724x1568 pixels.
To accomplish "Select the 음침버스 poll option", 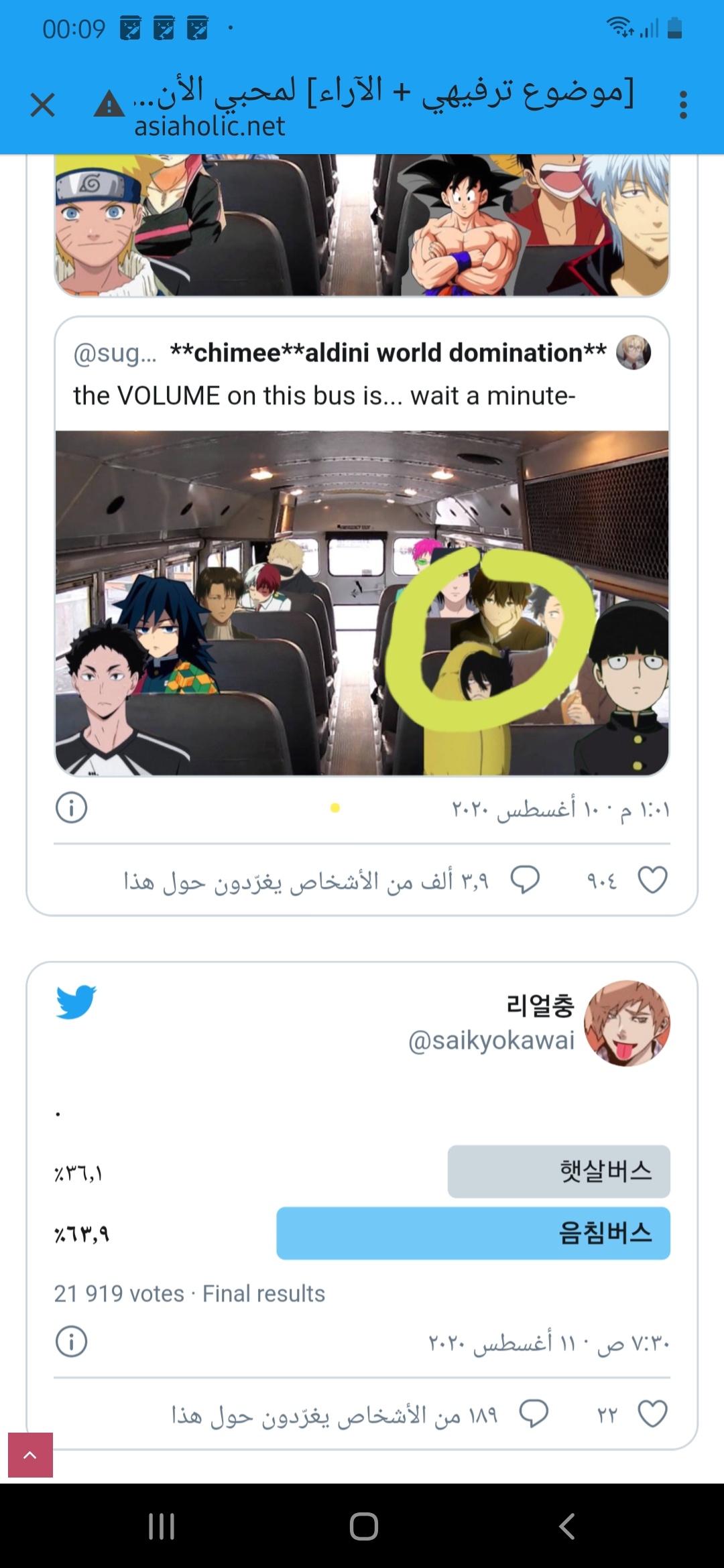I will [x=473, y=1233].
